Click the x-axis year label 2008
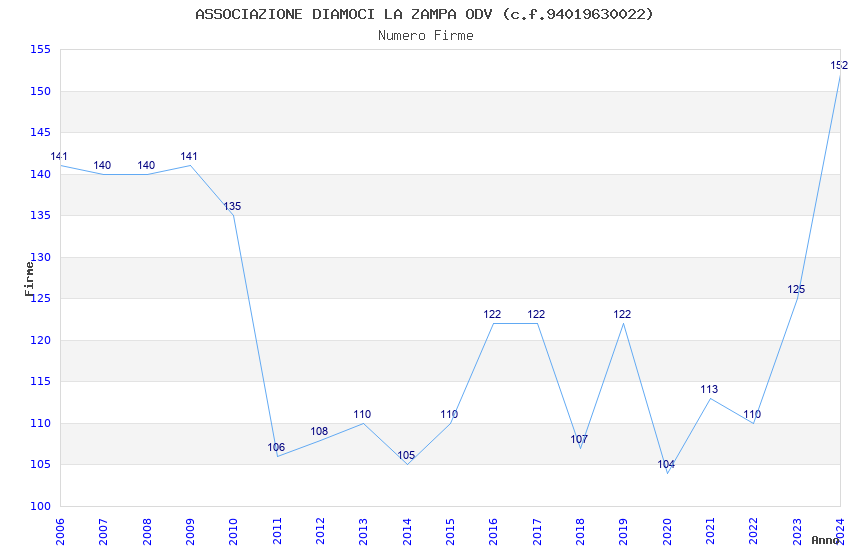 (x=146, y=532)
